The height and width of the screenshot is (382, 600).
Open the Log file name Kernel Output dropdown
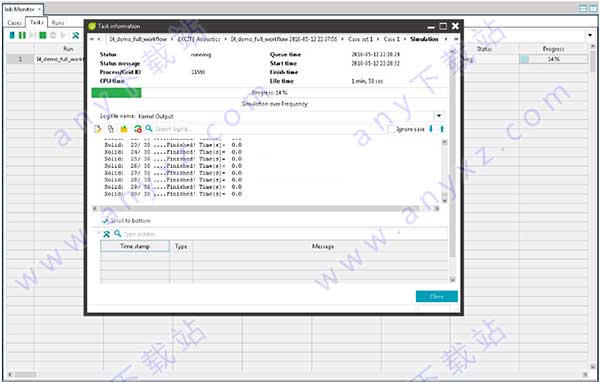(x=439, y=116)
